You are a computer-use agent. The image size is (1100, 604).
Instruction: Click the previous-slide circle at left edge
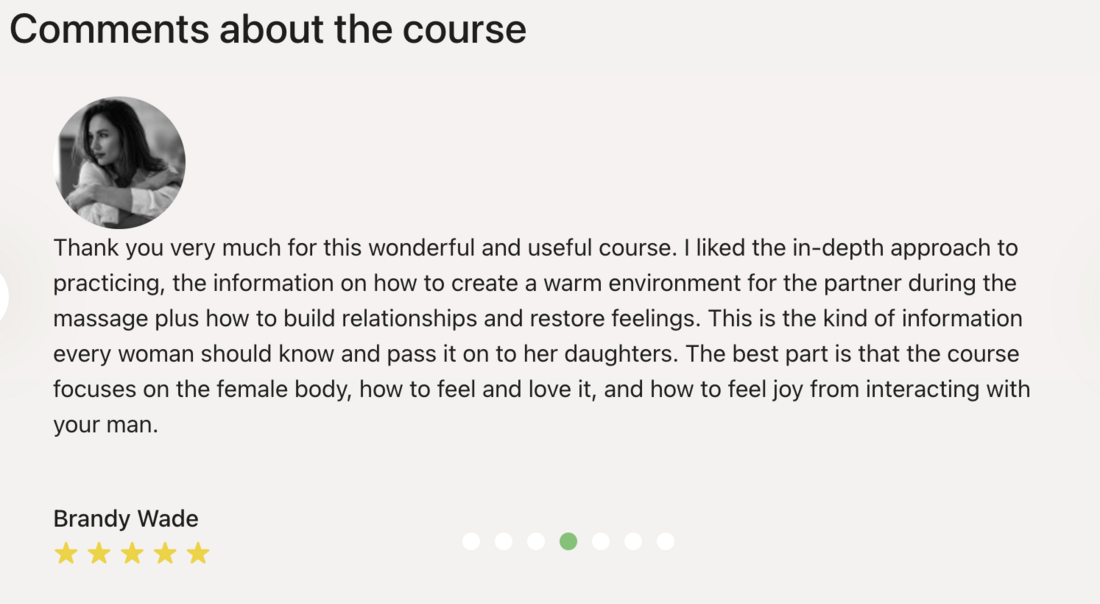pyautogui.click(x=3, y=297)
